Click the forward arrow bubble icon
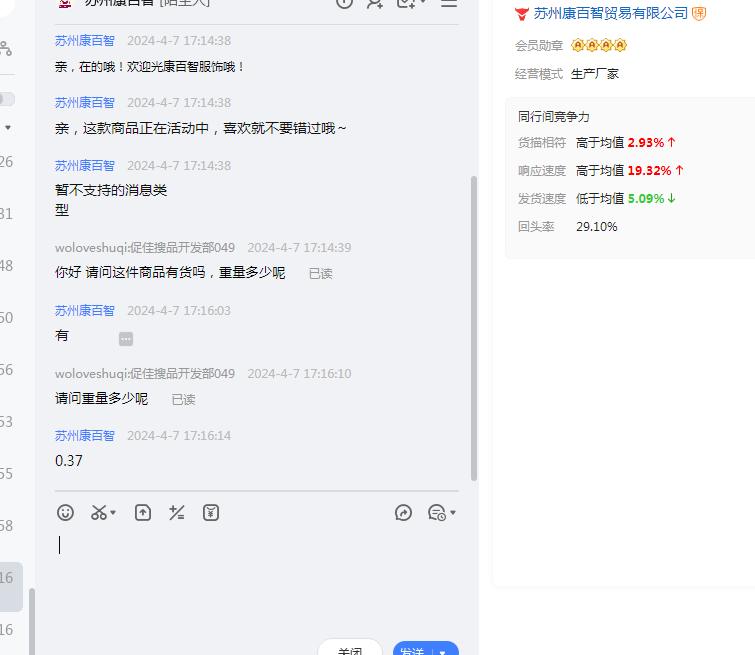This screenshot has height=655, width=755. coord(404,513)
